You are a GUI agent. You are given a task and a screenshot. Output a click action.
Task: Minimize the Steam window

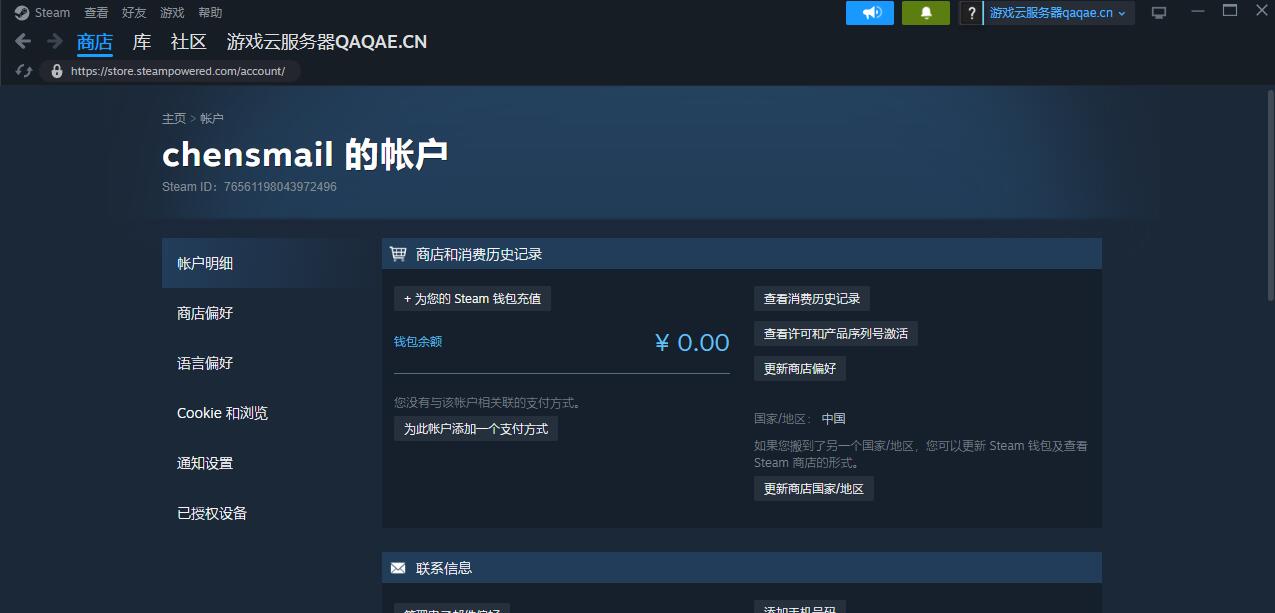[x=1198, y=11]
